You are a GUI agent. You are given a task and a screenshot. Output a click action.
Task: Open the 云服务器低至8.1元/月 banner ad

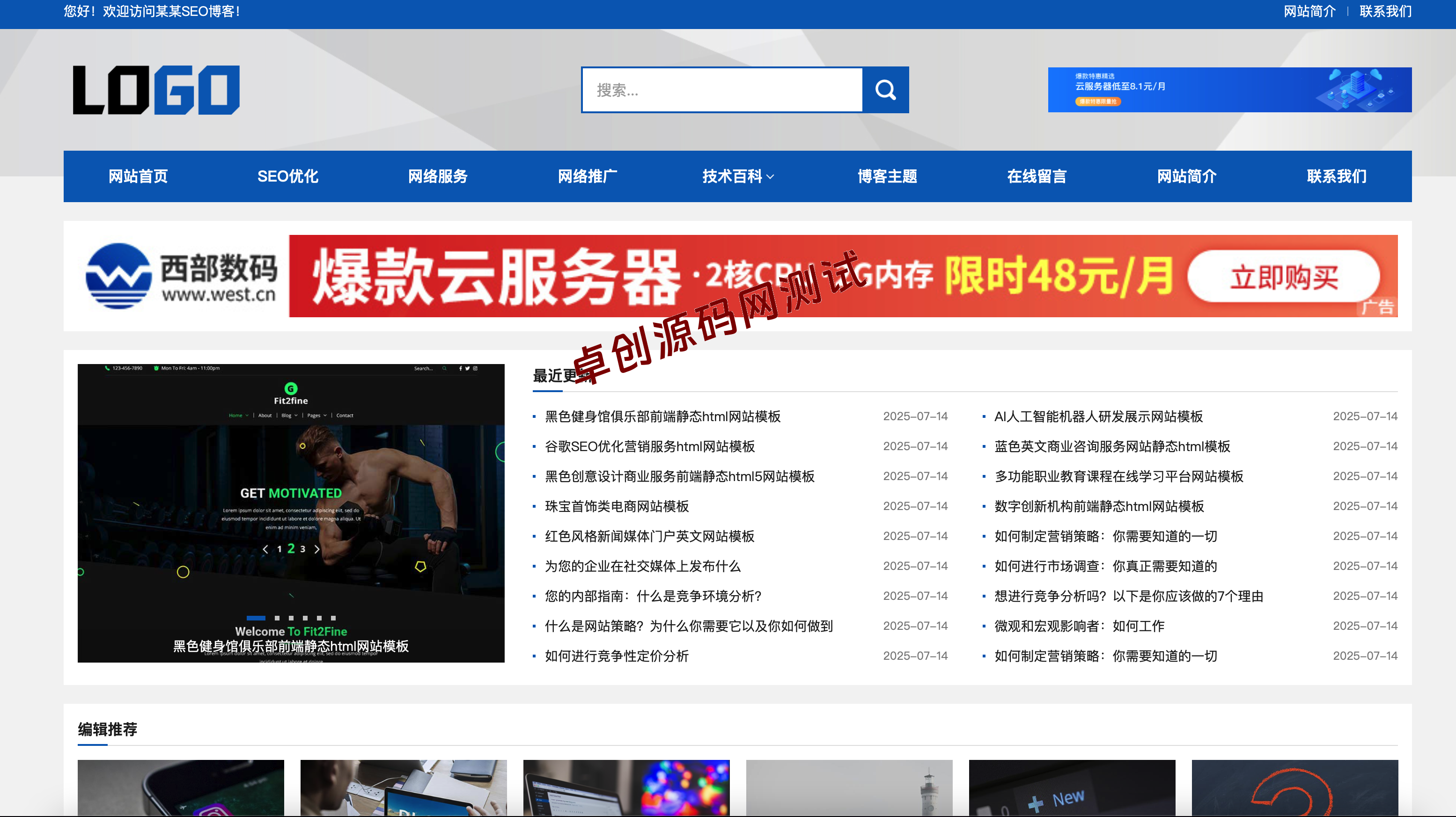coord(1229,90)
